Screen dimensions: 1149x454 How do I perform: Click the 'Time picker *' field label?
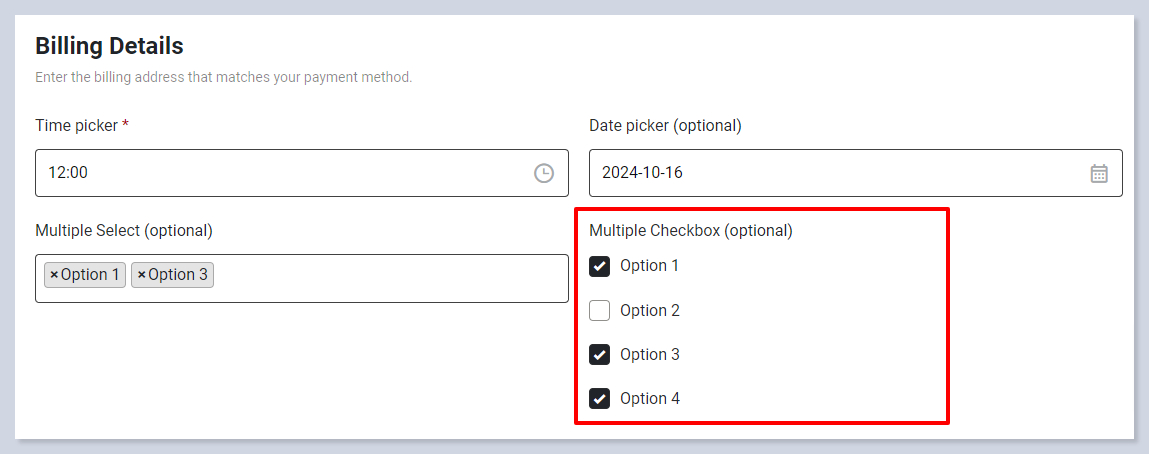(82, 126)
